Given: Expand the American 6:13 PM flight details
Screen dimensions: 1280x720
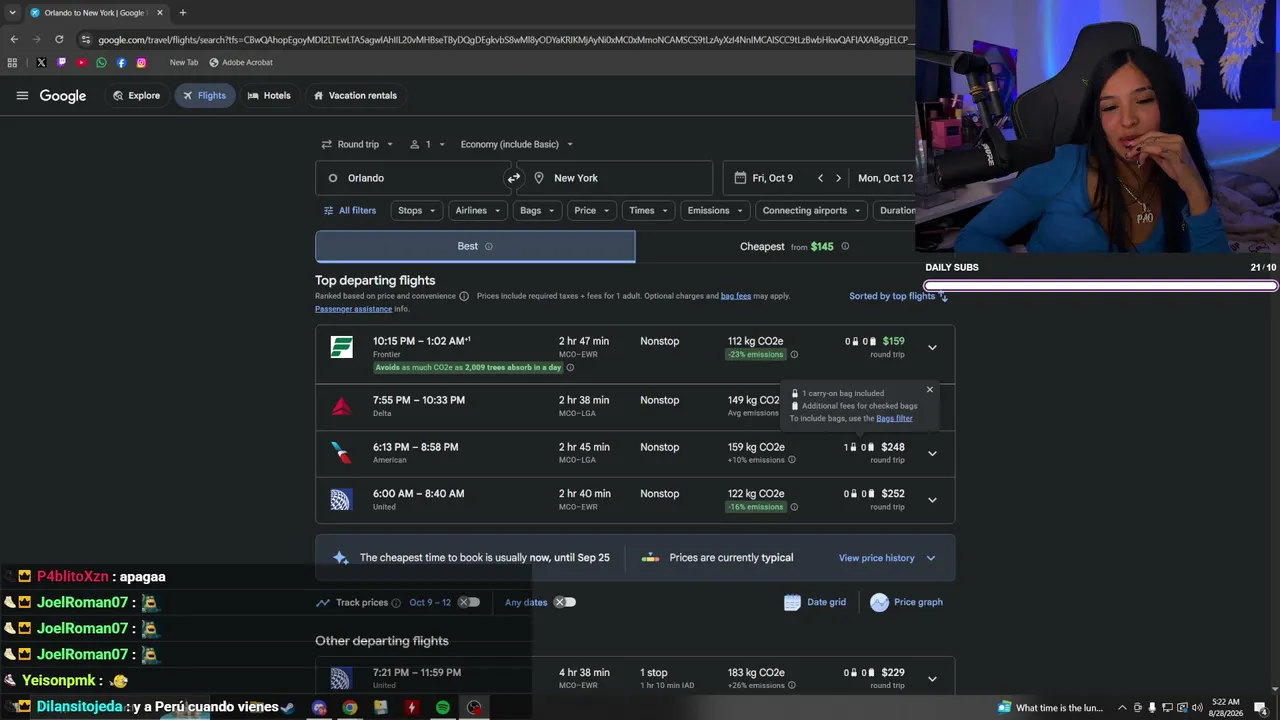Looking at the screenshot, I should [932, 453].
